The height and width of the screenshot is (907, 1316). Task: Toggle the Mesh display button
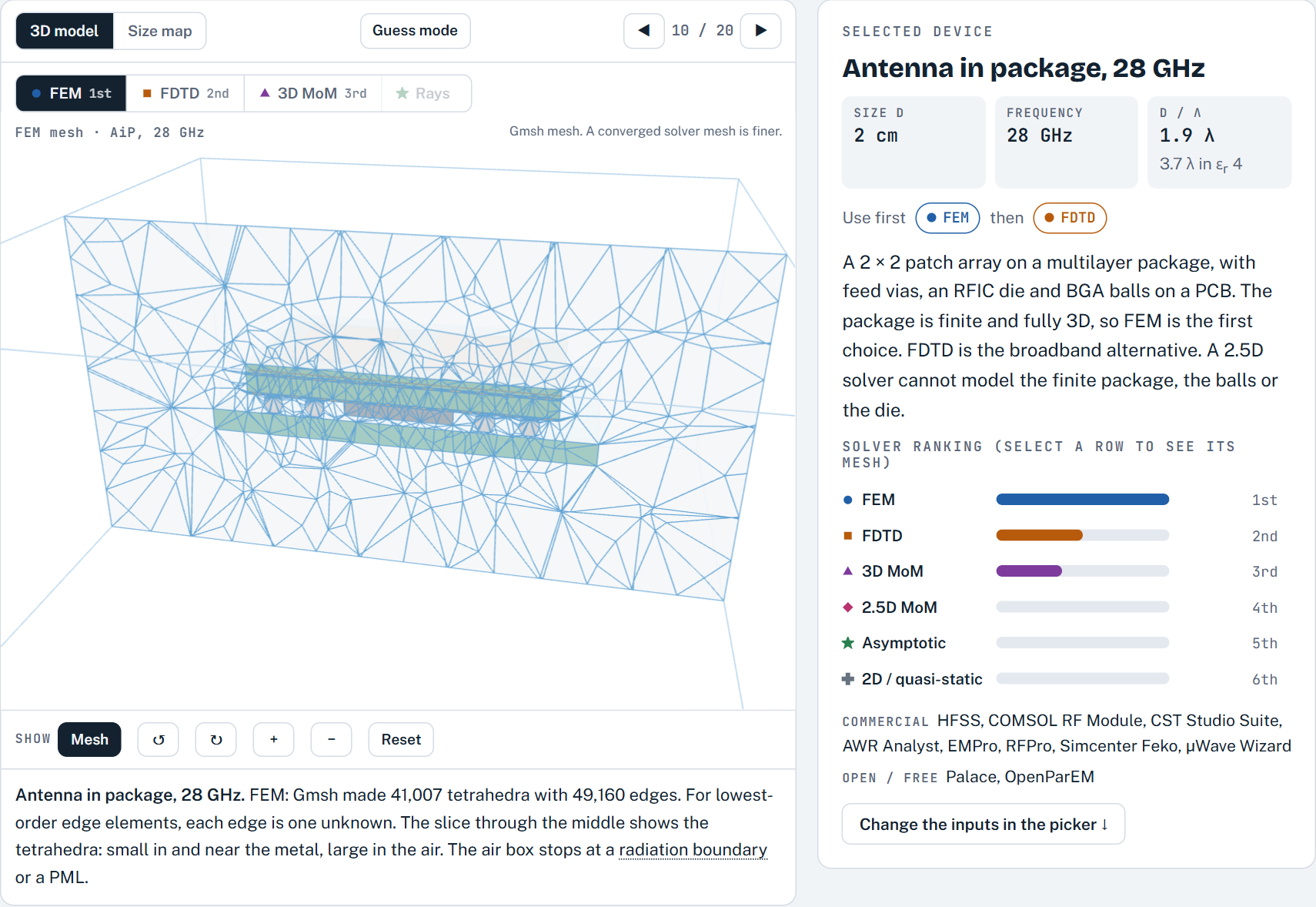(x=89, y=740)
